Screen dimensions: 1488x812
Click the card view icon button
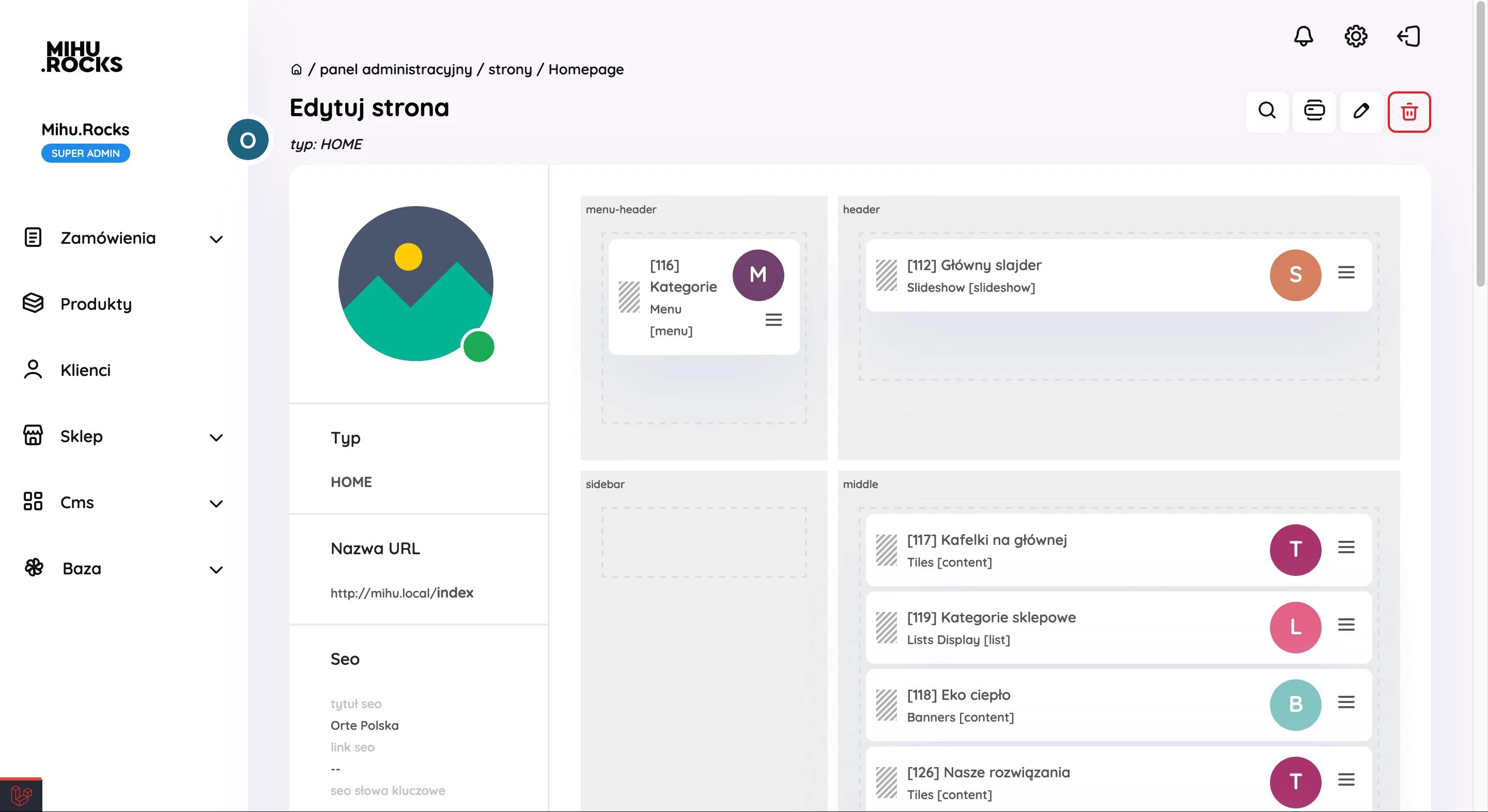click(x=1314, y=112)
